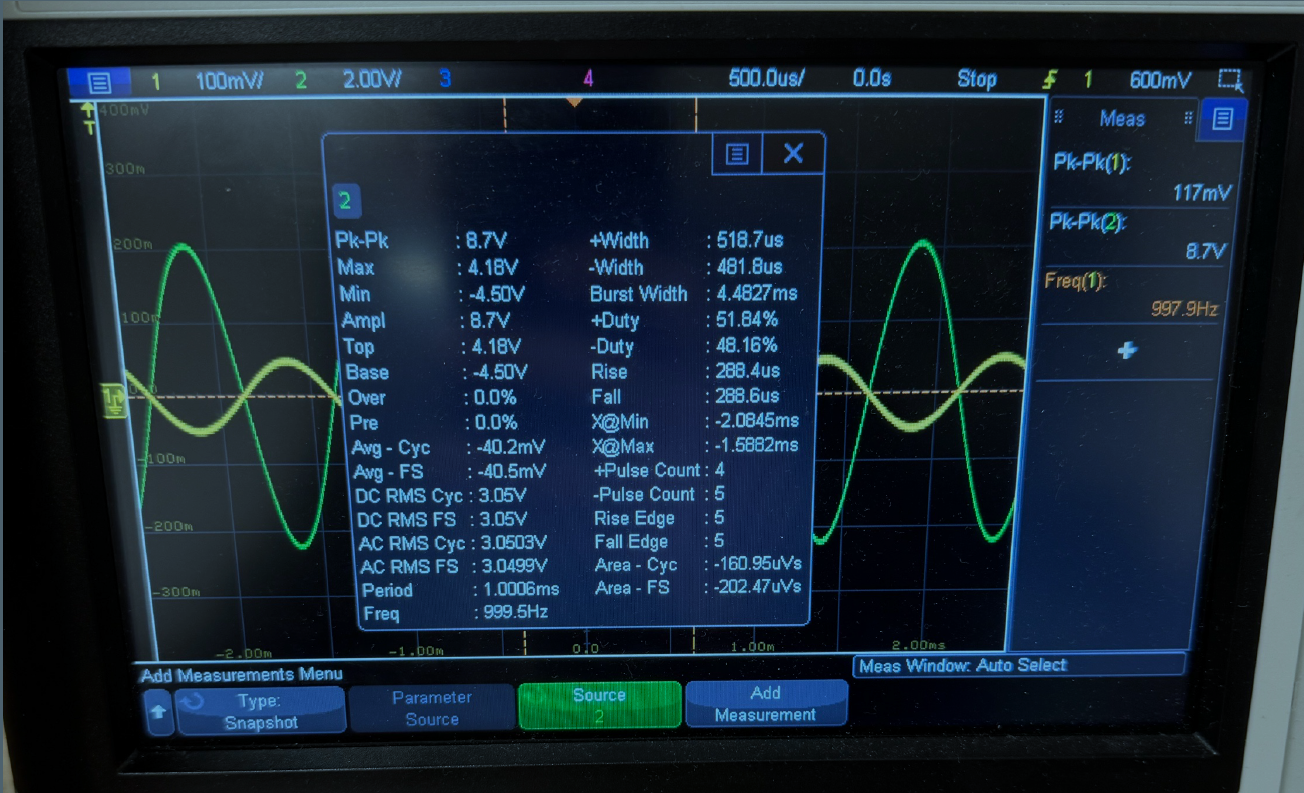Click the orange trigger time marker on the grid
Image resolution: width=1304 pixels, height=793 pixels.
[x=574, y=102]
